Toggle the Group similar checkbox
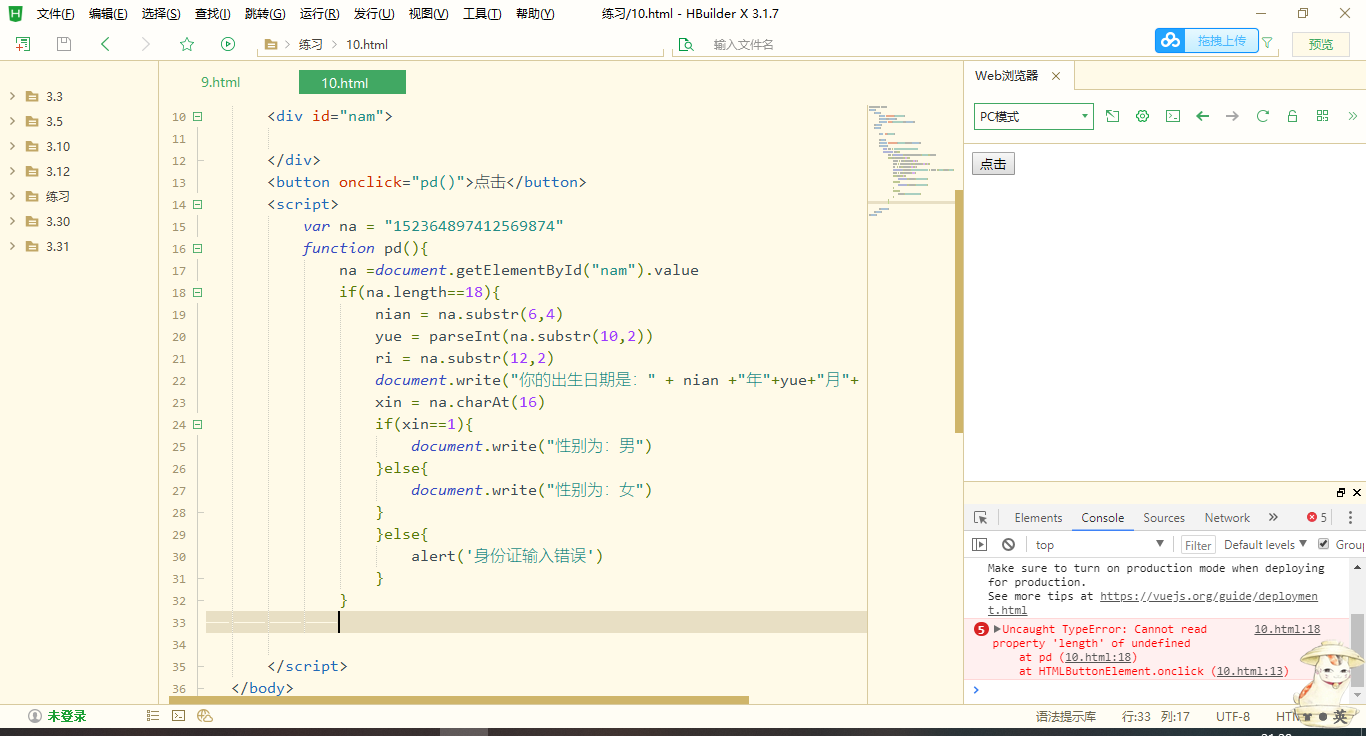1366x736 pixels. pos(1324,544)
